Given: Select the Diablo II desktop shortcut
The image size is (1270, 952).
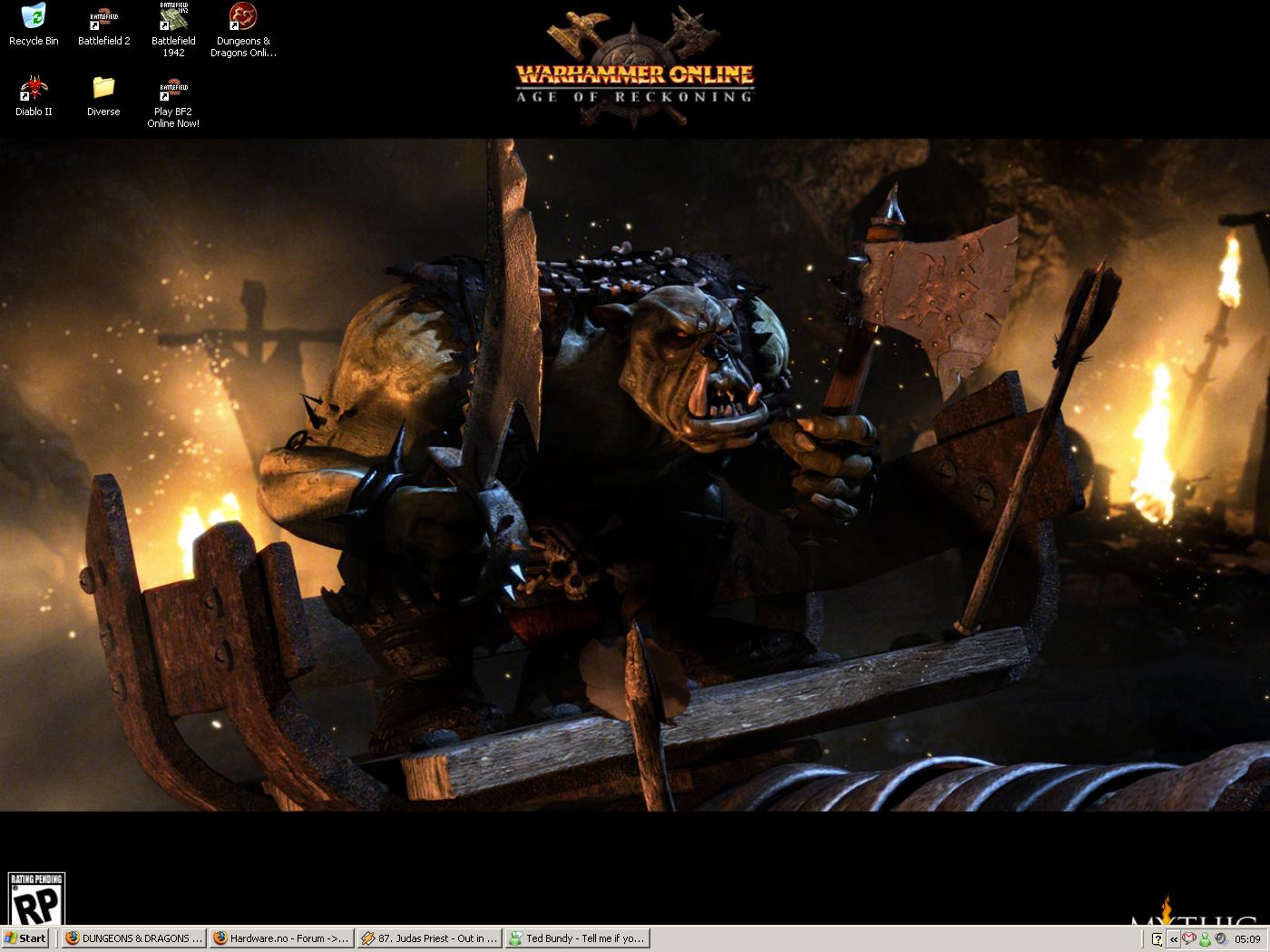Looking at the screenshot, I should tap(34, 96).
